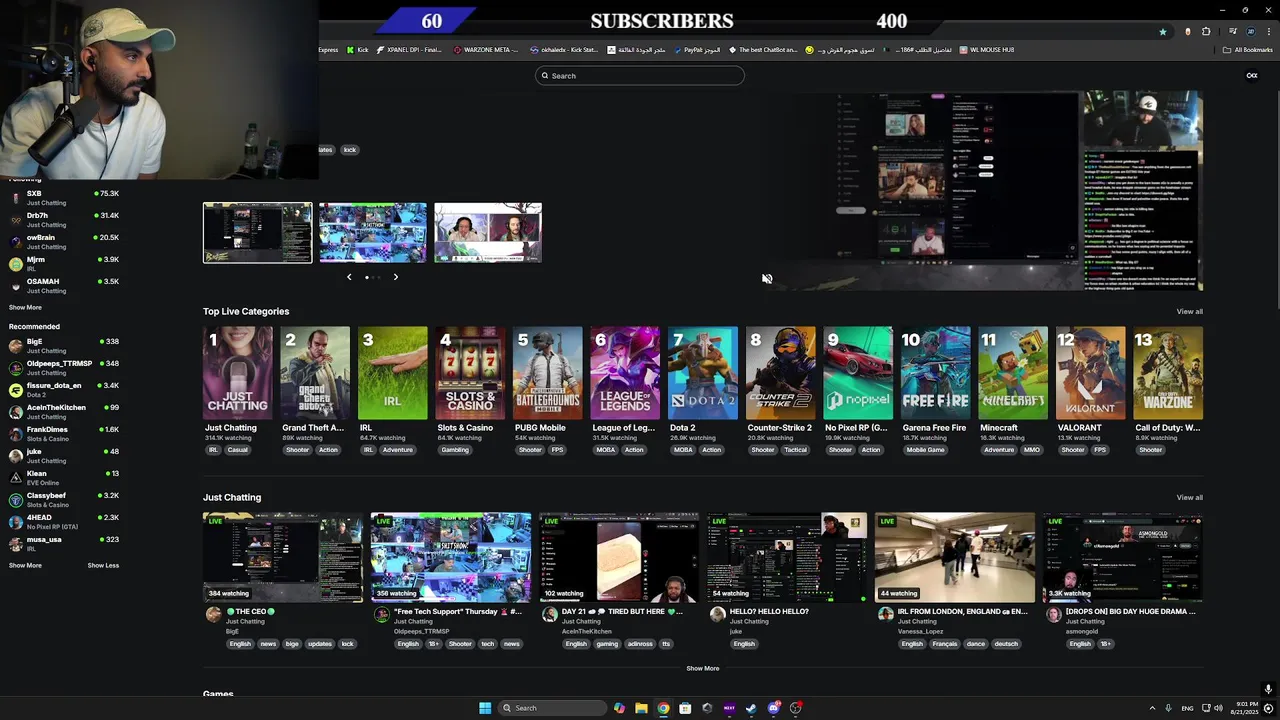1280x720 pixels.
Task: Open VALORANT category card
Action: [1090, 373]
